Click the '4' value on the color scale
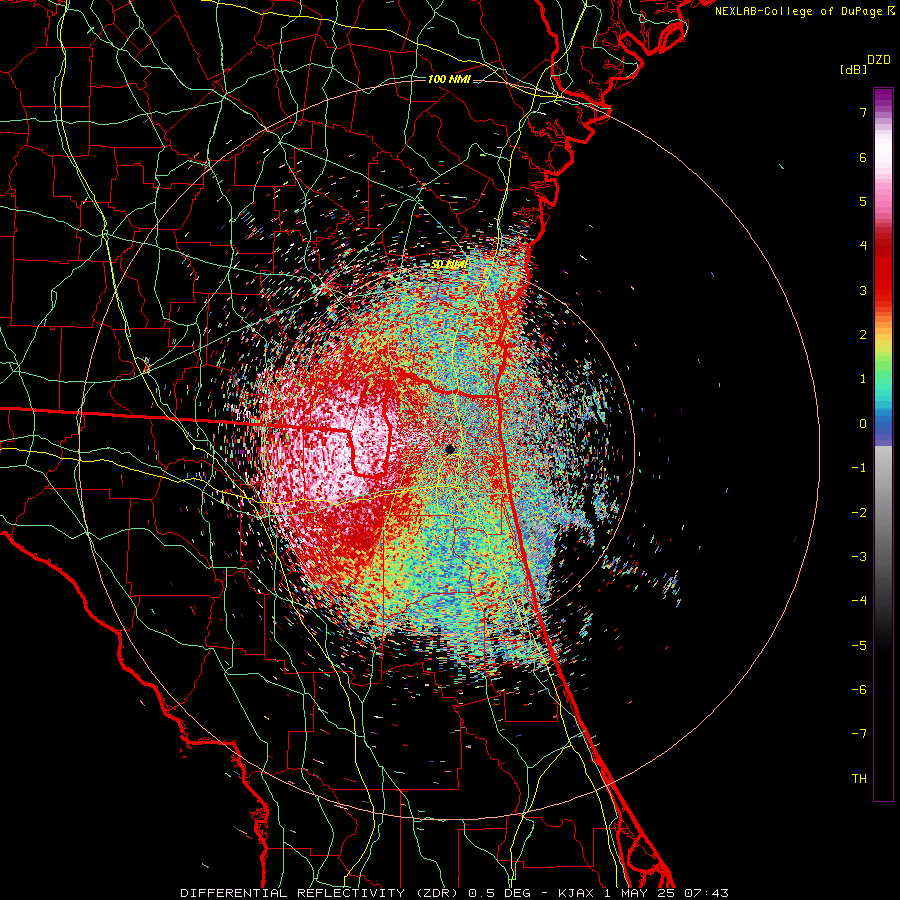The height and width of the screenshot is (900, 900). point(863,246)
